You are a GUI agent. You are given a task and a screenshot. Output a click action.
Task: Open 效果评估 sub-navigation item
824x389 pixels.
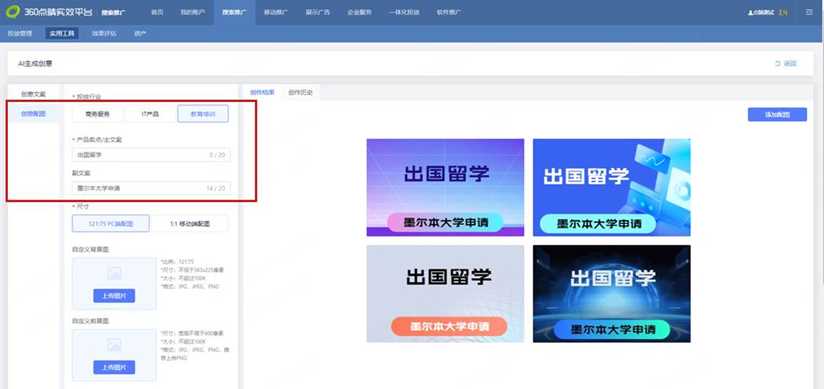point(104,34)
